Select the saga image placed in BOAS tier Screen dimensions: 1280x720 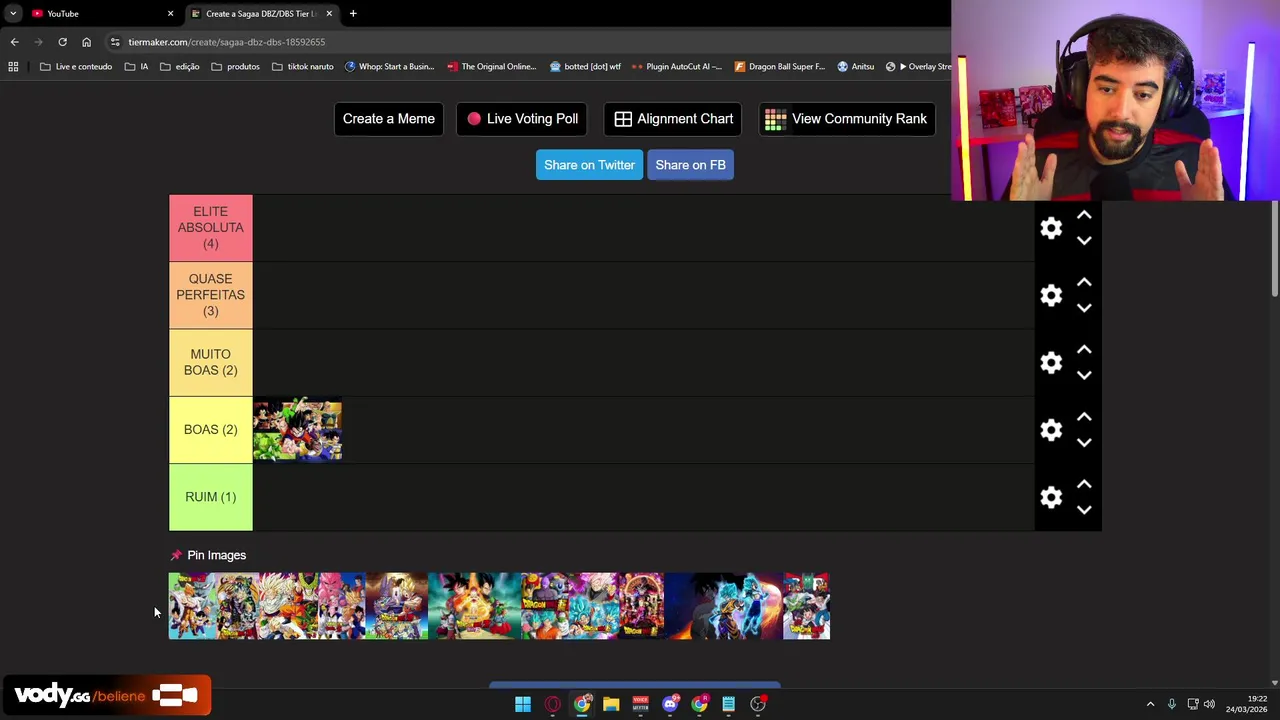298,430
